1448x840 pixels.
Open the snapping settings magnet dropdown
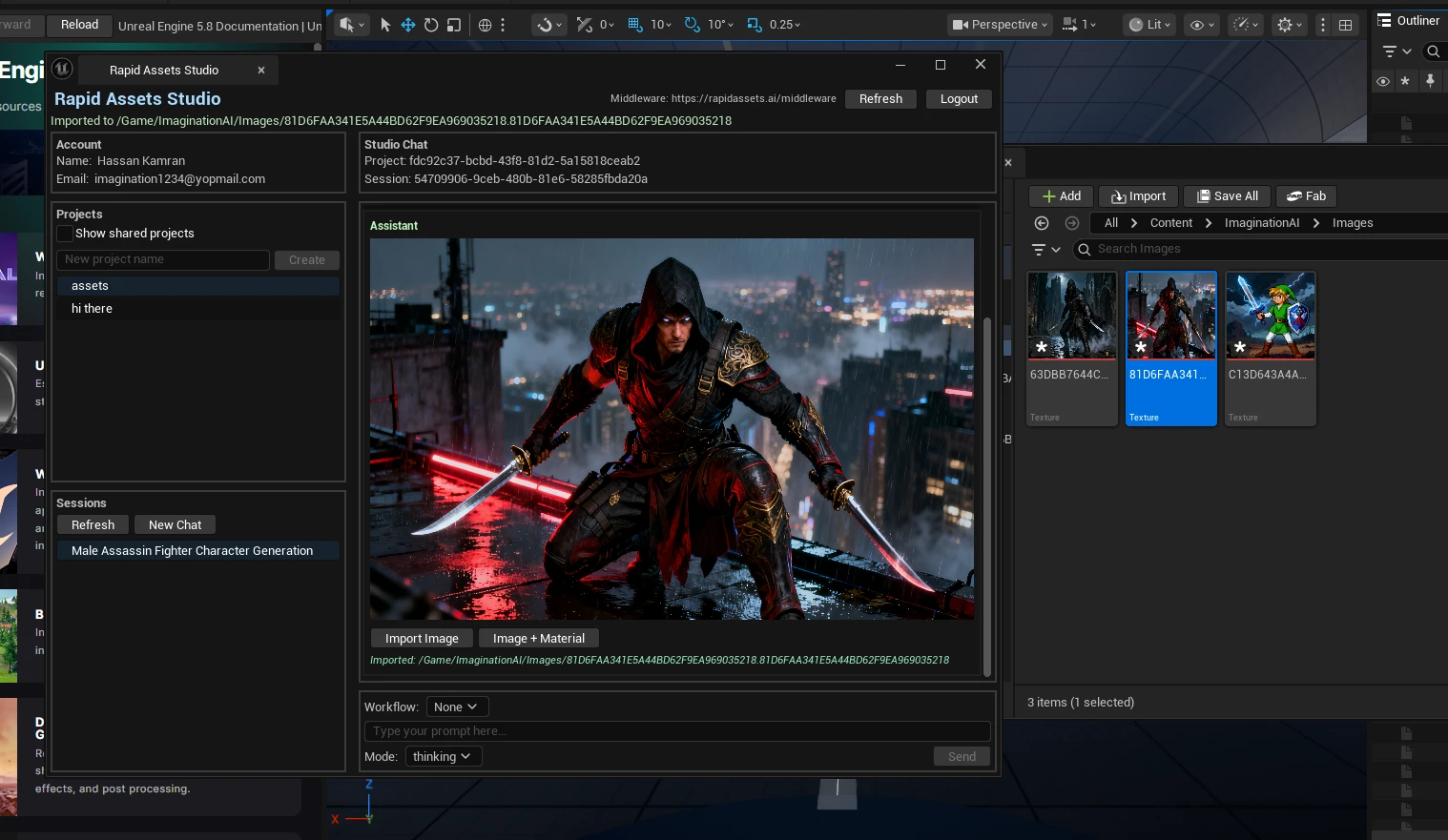pos(549,25)
